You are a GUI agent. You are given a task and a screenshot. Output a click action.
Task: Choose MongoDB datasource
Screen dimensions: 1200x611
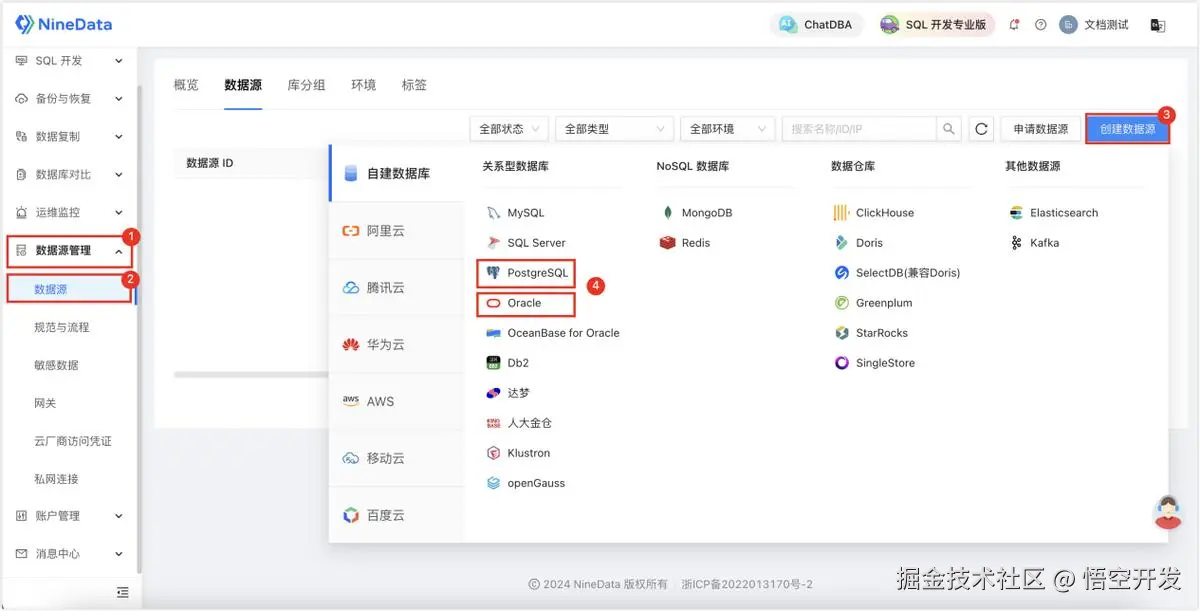[697, 213]
